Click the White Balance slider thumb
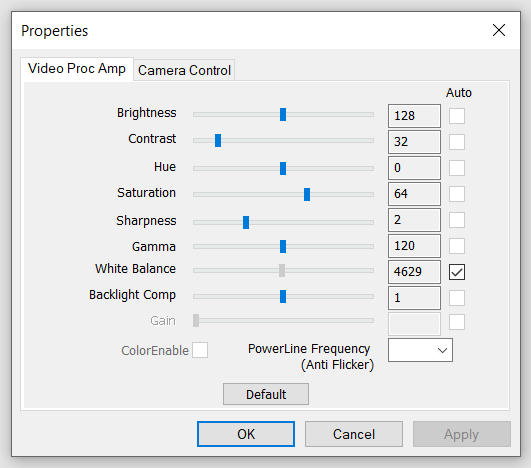Viewport: 531px width, 468px height. tap(282, 271)
